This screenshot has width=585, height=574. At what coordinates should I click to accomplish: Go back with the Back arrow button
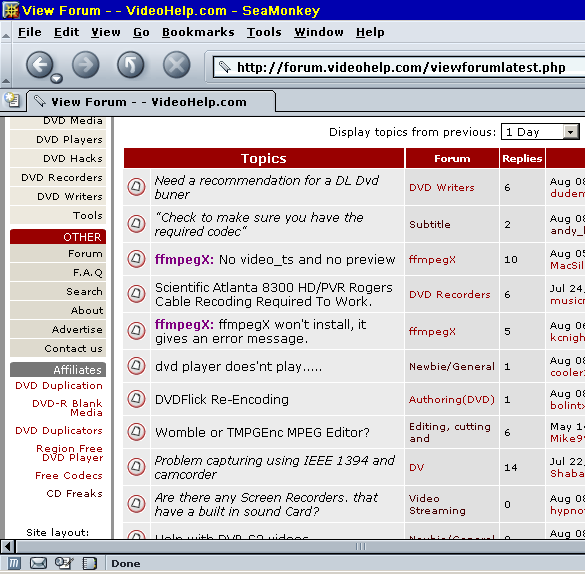[x=40, y=65]
